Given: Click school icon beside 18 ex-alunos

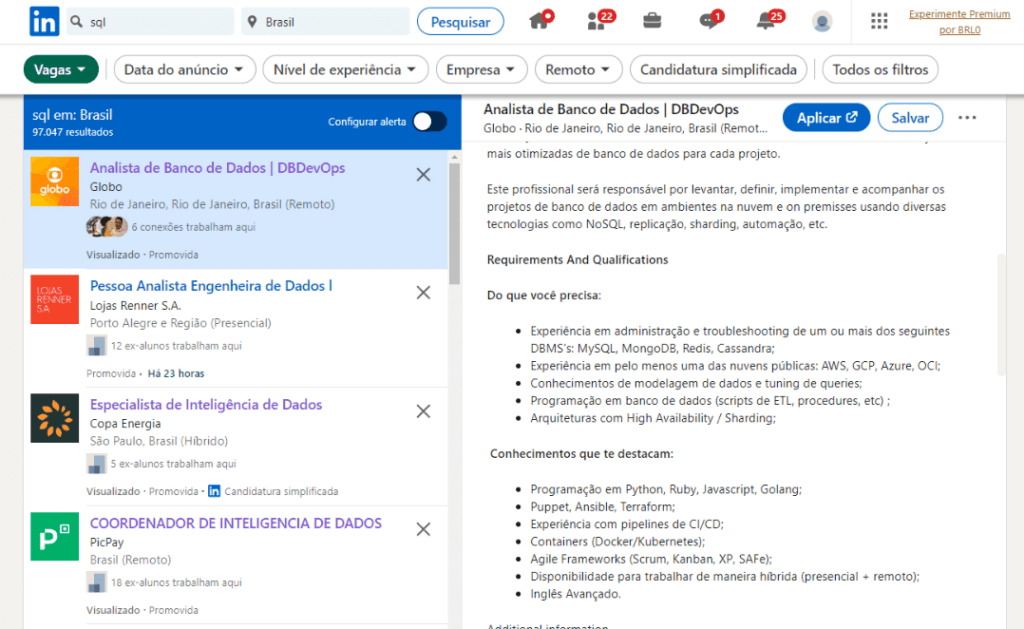Looking at the screenshot, I should coord(97,582).
